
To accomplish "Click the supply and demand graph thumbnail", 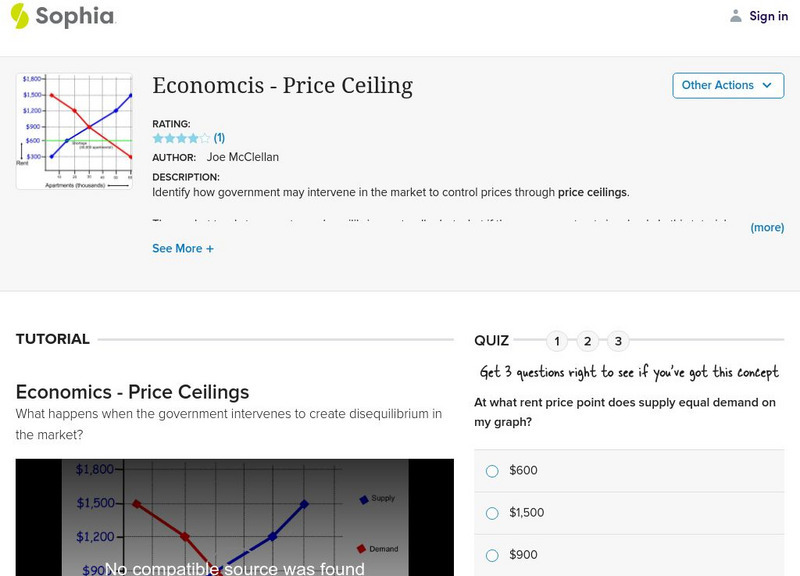I will tap(74, 130).
